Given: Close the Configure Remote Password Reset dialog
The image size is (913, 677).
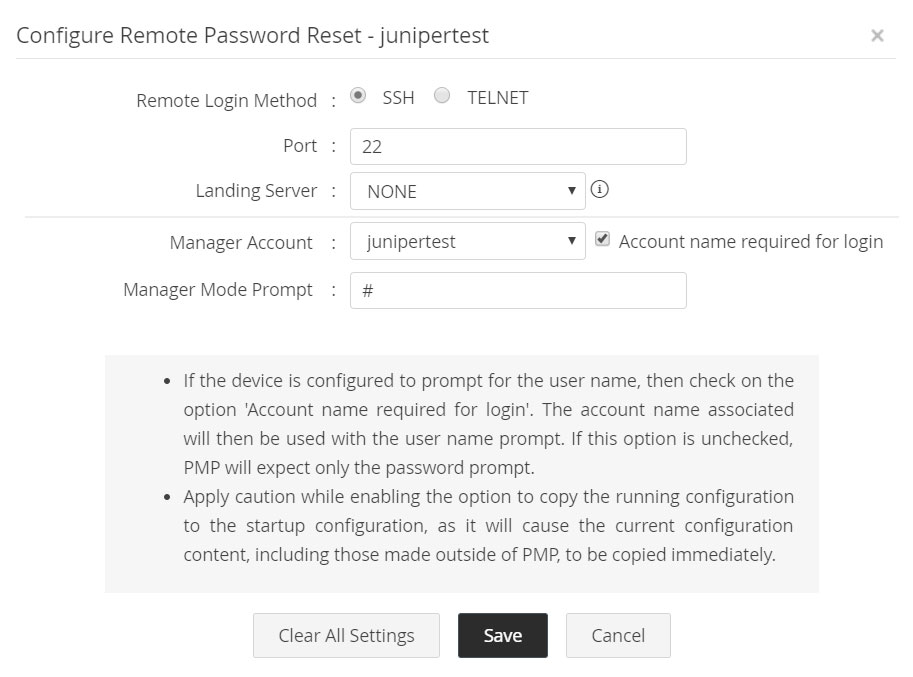Looking at the screenshot, I should tap(877, 36).
